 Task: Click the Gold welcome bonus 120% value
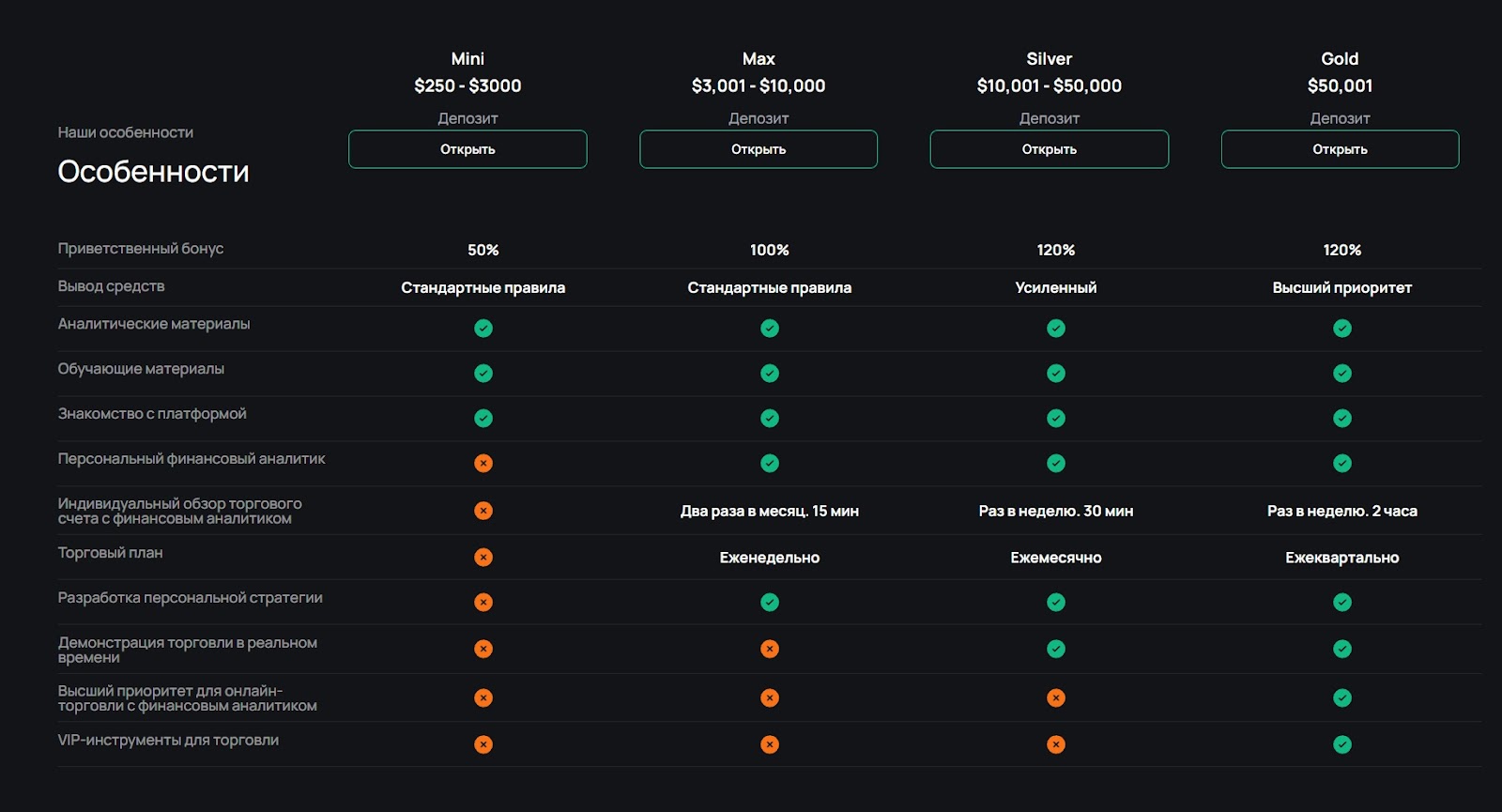(1341, 250)
